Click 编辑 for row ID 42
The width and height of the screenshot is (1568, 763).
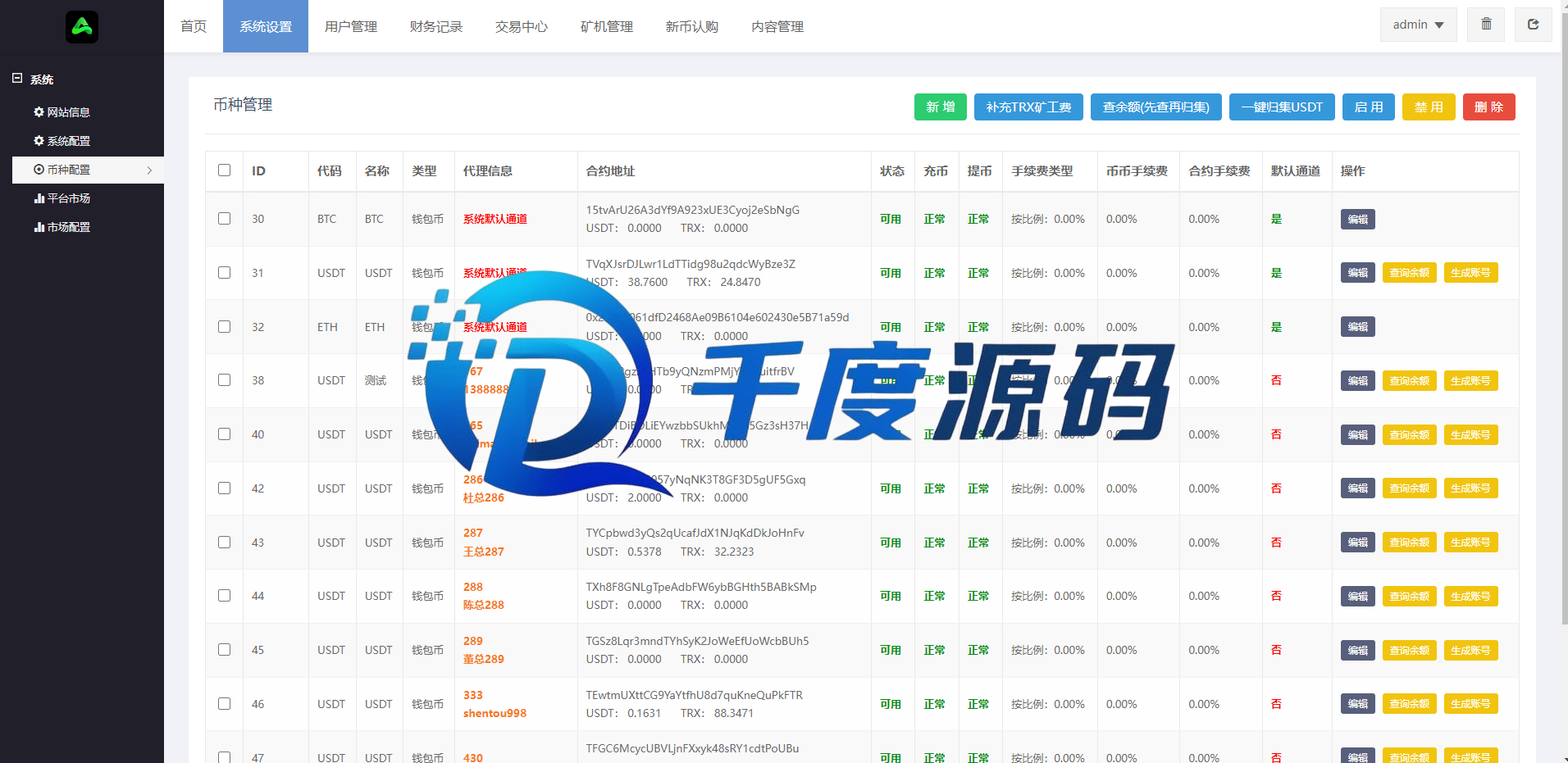1358,488
